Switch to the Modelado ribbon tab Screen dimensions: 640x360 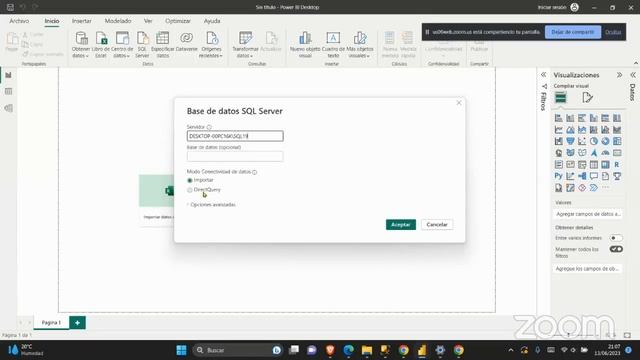118,21
